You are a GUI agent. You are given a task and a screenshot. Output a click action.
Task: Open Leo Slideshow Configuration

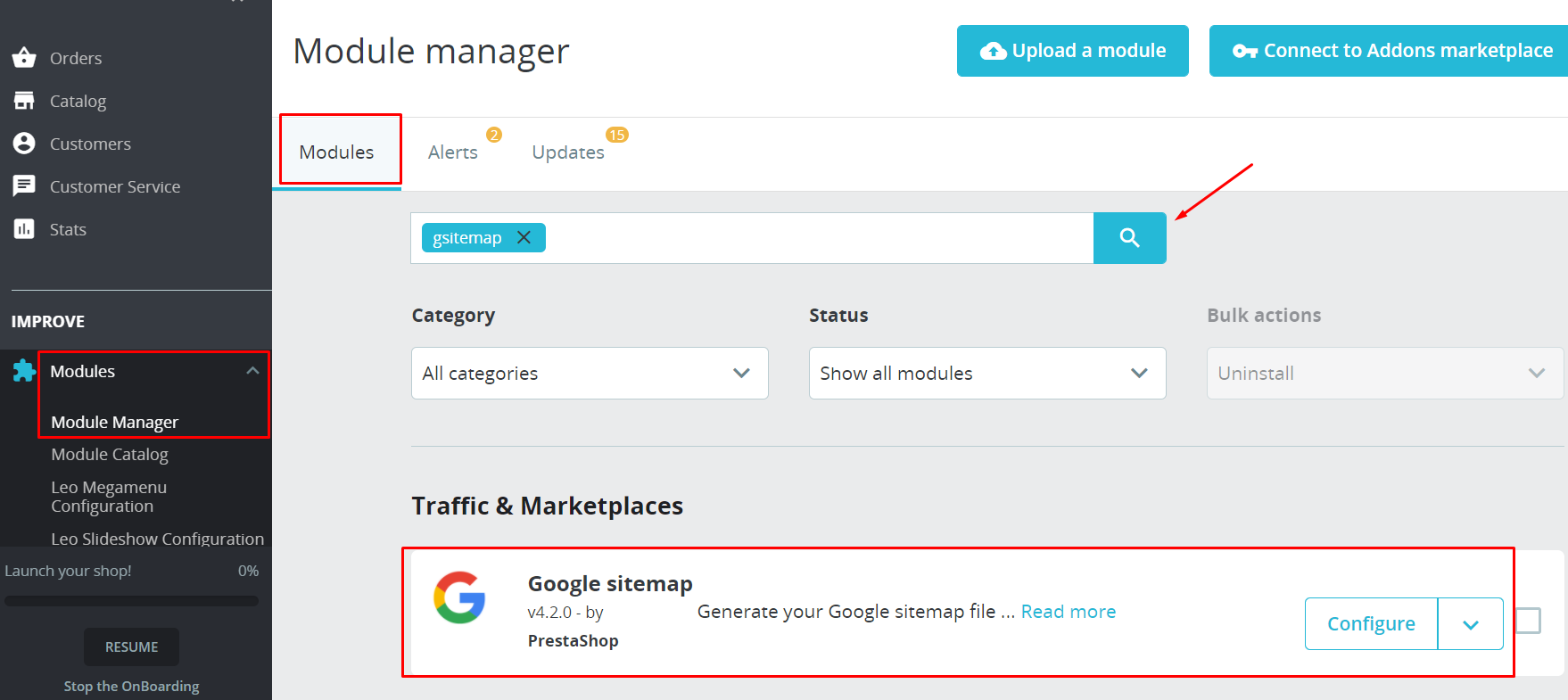[157, 539]
